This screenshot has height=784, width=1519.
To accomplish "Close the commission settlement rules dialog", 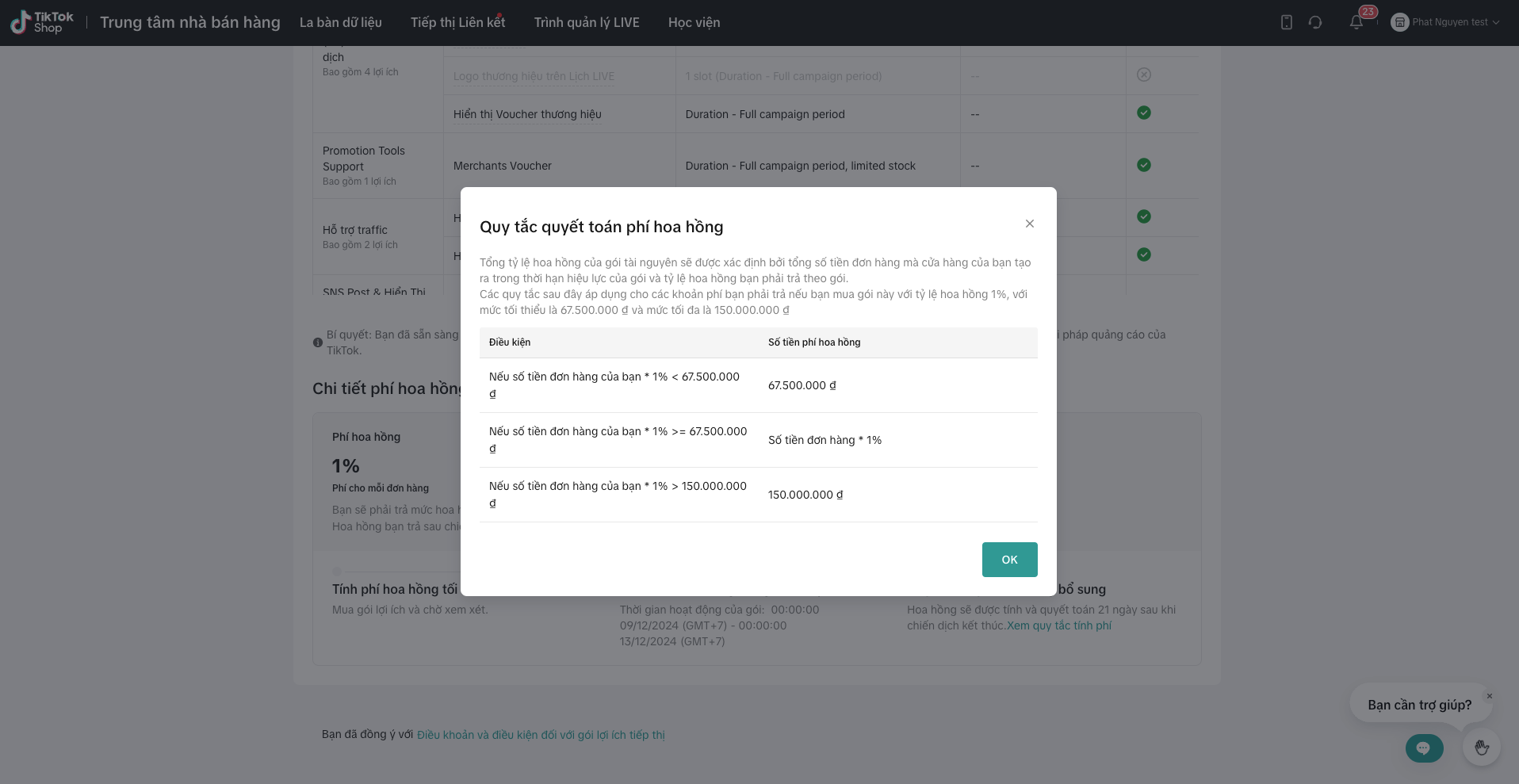I will click(x=1030, y=224).
